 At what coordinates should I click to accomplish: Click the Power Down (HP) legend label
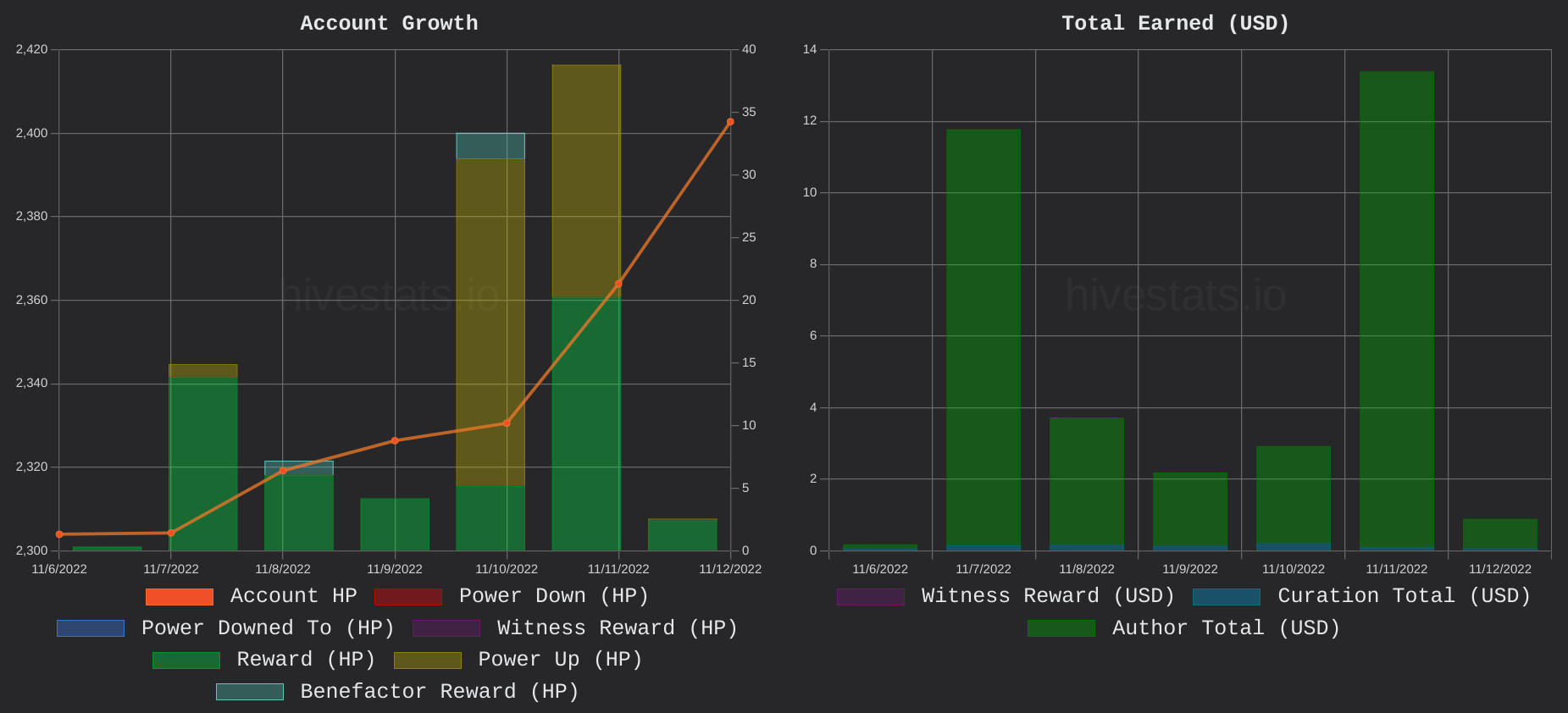554,596
